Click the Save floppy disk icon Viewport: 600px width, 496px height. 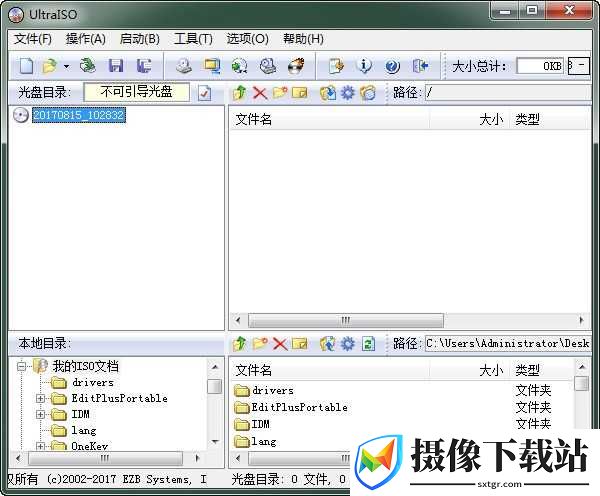click(x=116, y=66)
